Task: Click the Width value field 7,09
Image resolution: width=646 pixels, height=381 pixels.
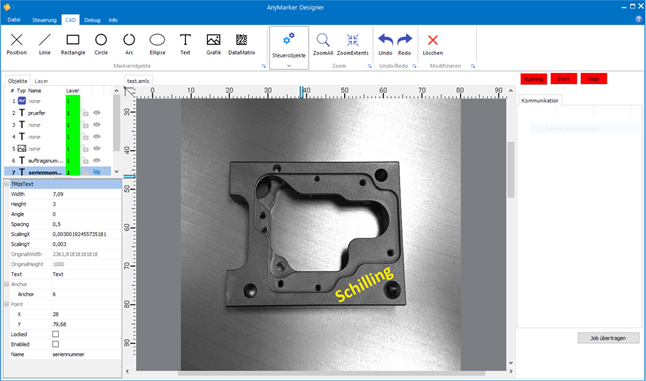Action: pos(86,194)
